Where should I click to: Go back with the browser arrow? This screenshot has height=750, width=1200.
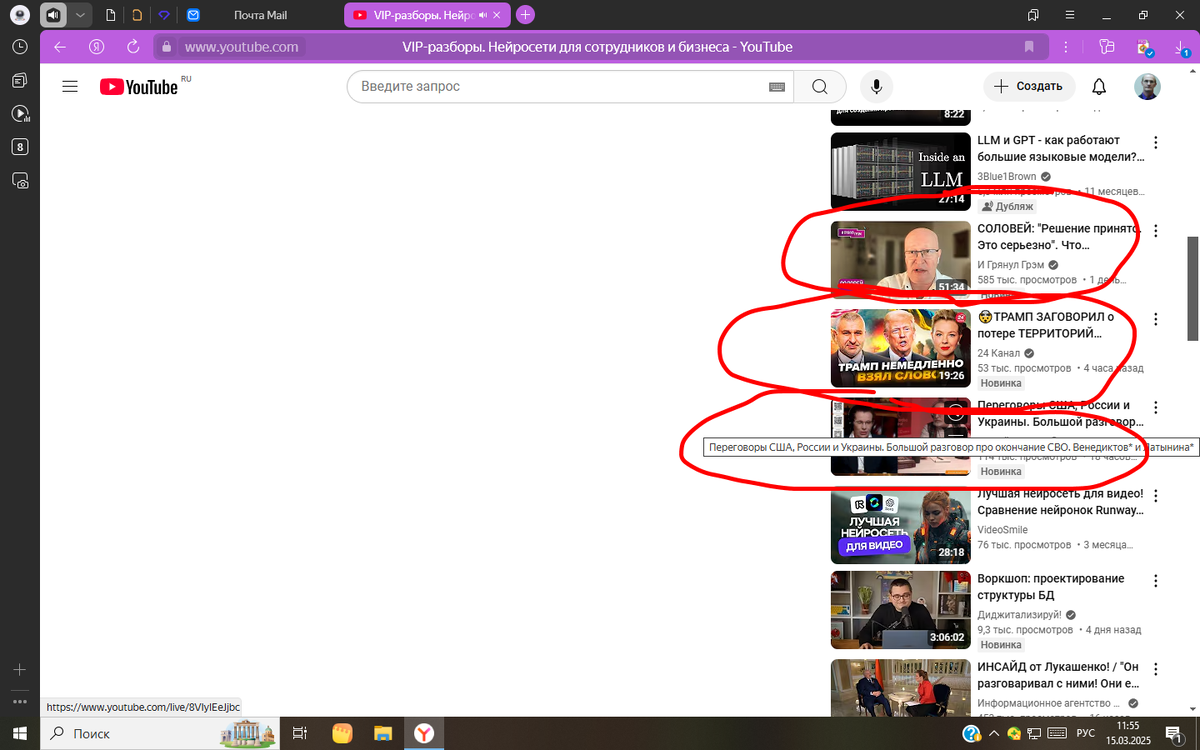click(x=60, y=47)
